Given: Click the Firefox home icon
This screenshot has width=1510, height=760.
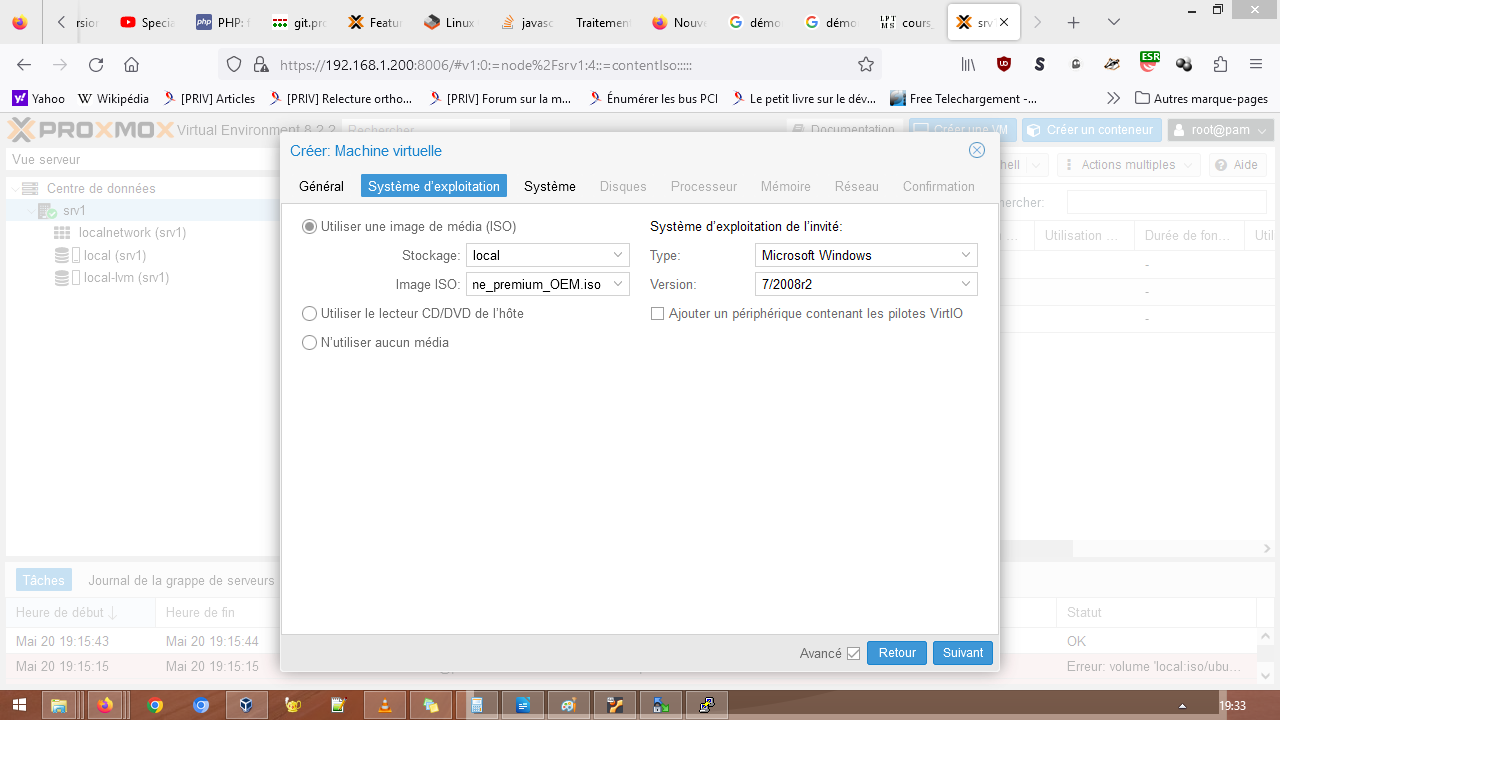Looking at the screenshot, I should [131, 65].
